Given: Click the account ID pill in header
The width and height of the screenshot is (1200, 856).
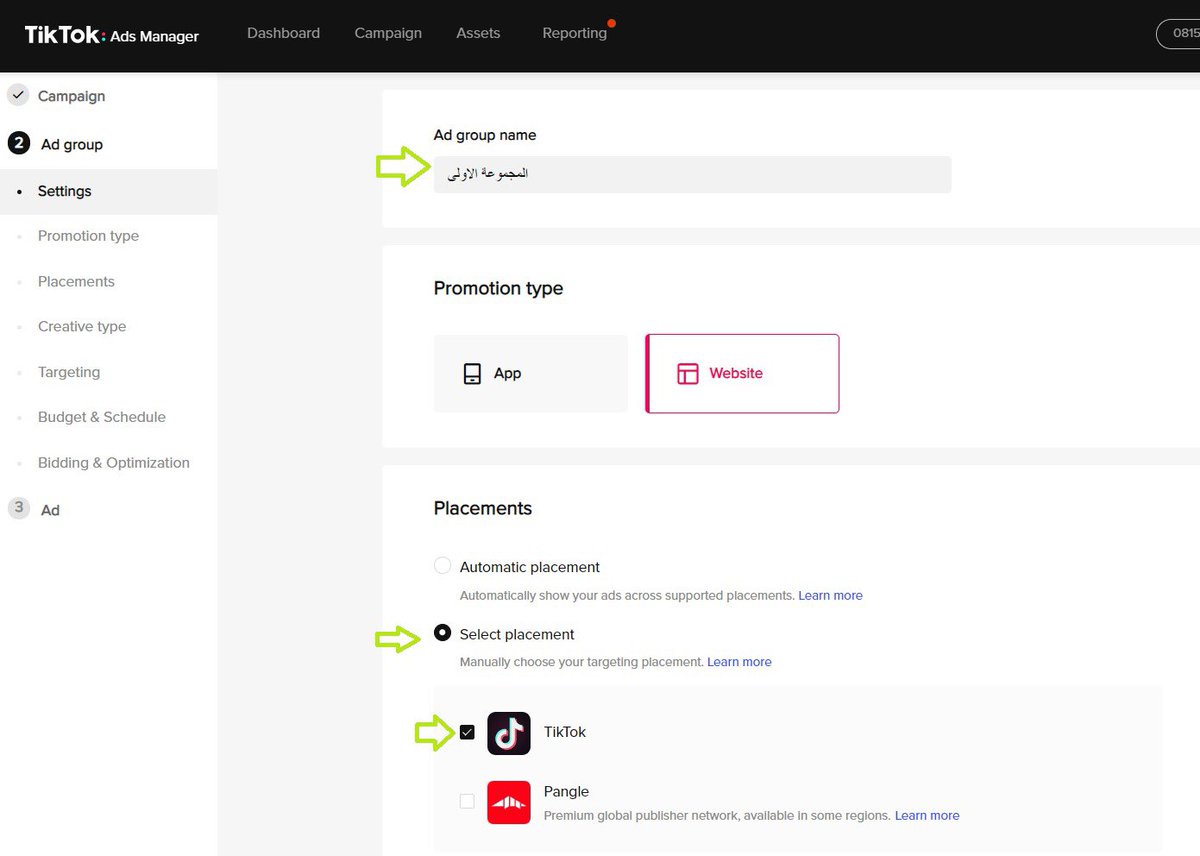Looking at the screenshot, I should 1179,34.
